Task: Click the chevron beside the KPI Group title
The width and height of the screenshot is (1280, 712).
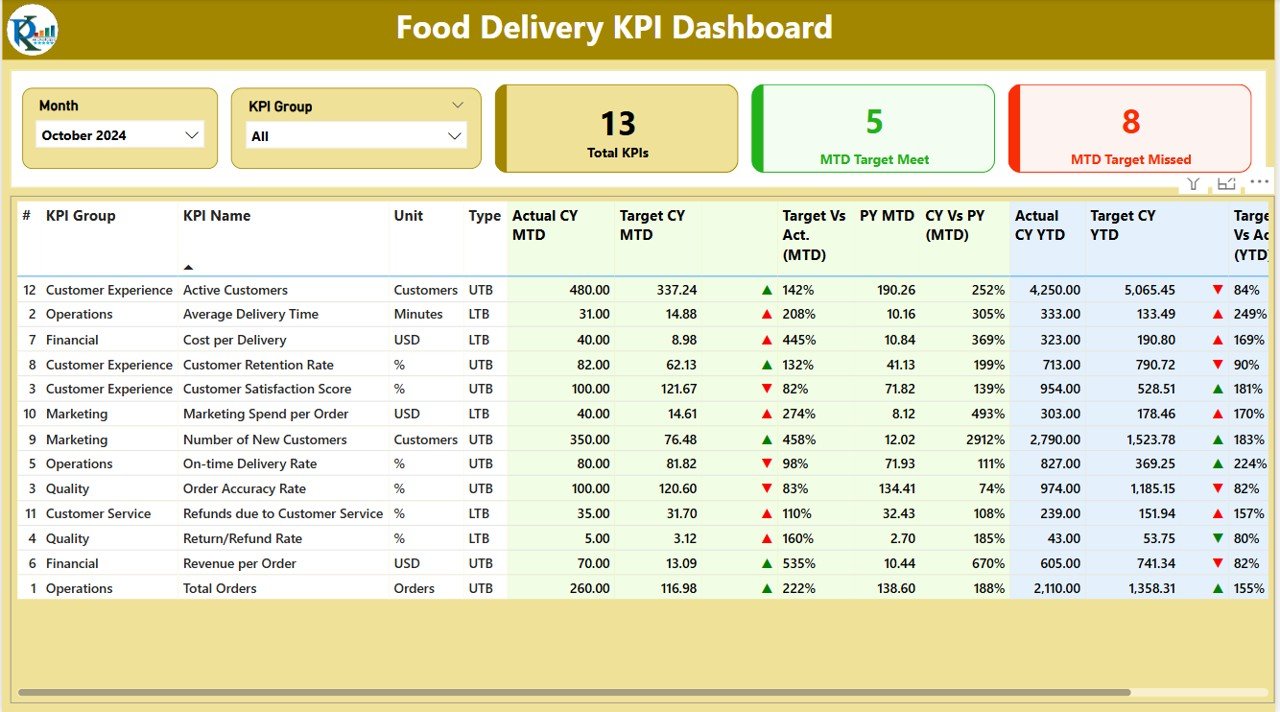Action: 457,105
